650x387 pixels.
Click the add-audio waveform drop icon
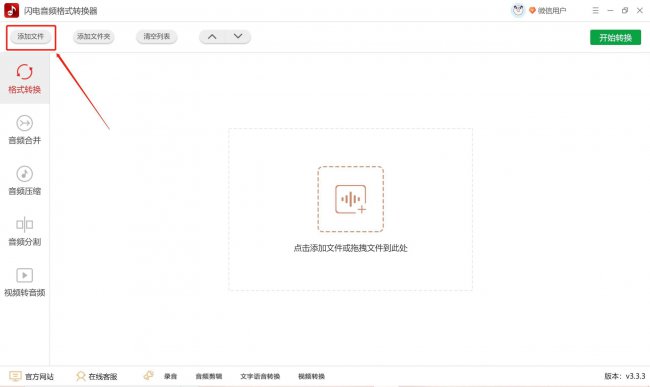click(351, 199)
